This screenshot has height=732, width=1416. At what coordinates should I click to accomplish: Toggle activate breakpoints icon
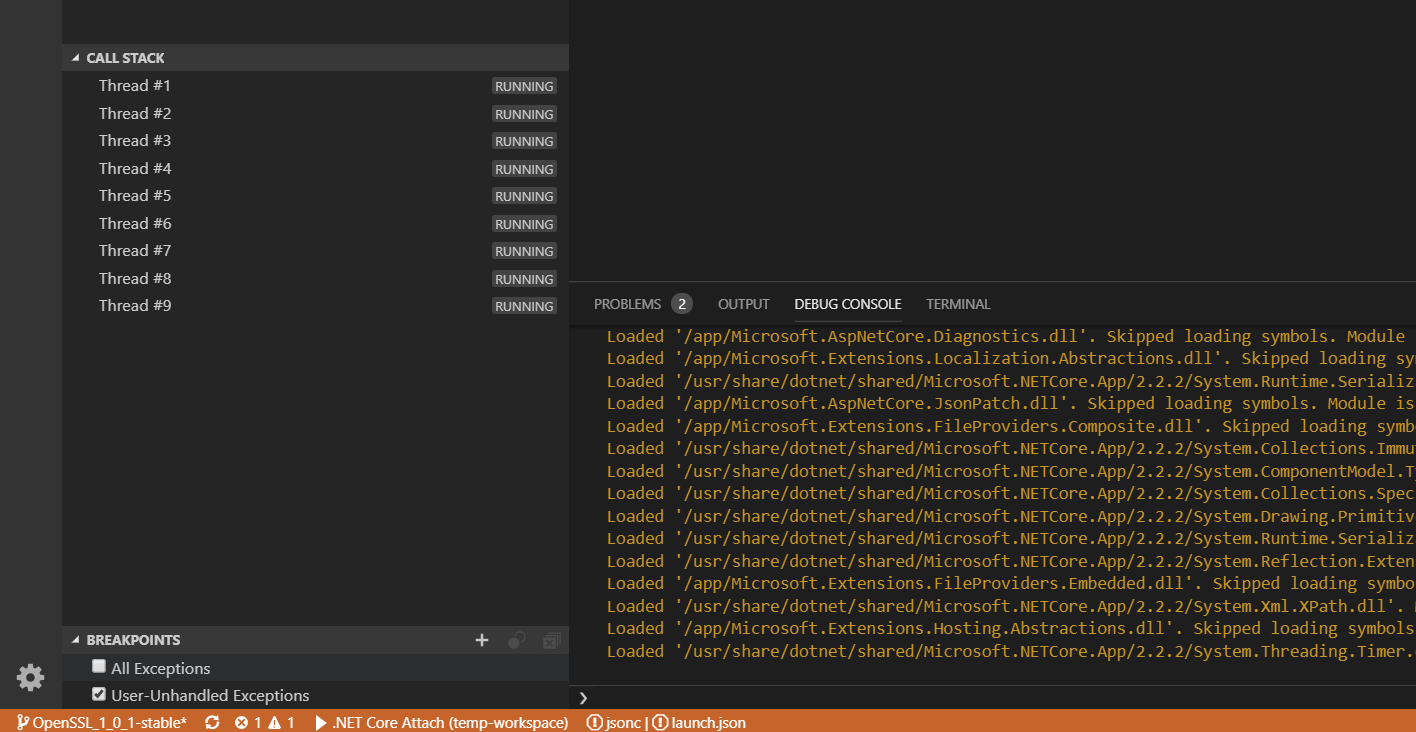click(x=517, y=640)
